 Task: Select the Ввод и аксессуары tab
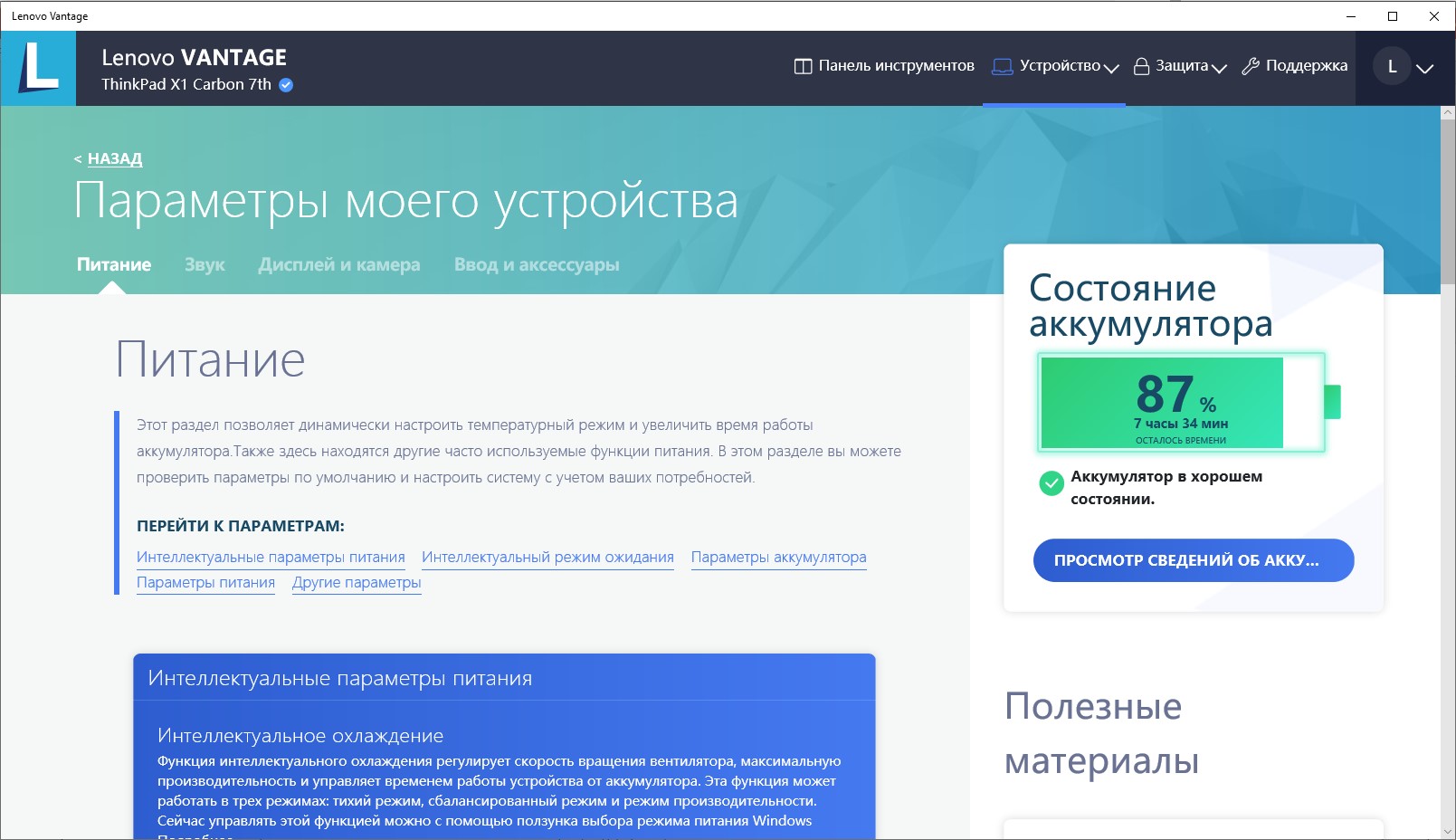coord(537,265)
